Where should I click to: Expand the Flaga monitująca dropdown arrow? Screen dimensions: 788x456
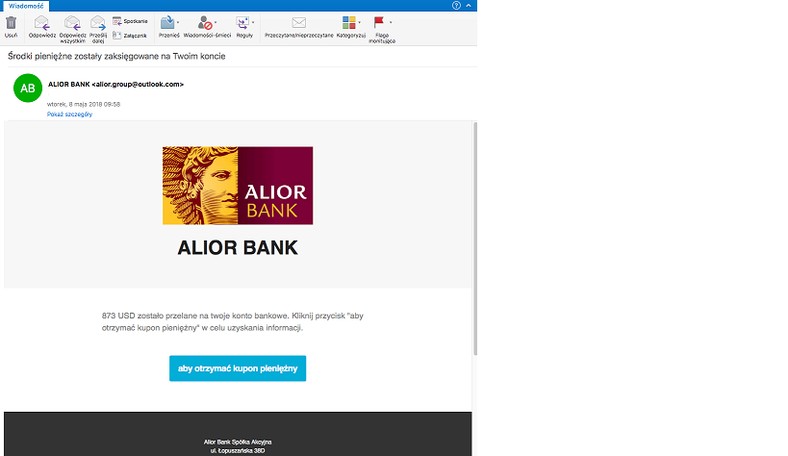pos(390,23)
